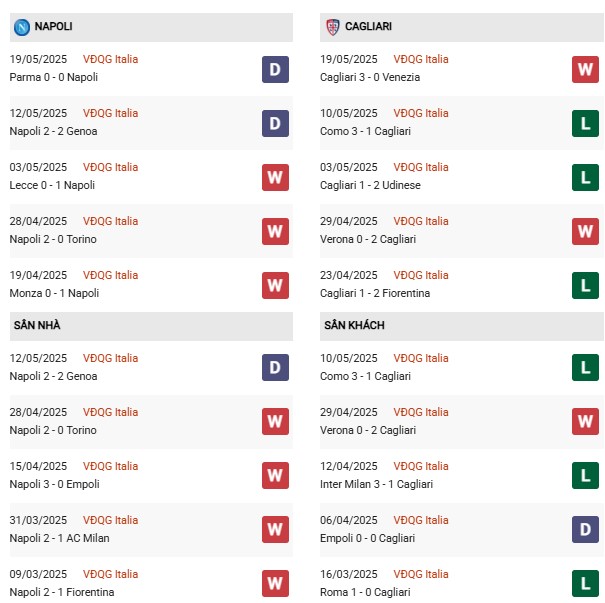Open VĐQG Italia link dated 23/04/2025
The image size is (605, 603).
point(421,275)
